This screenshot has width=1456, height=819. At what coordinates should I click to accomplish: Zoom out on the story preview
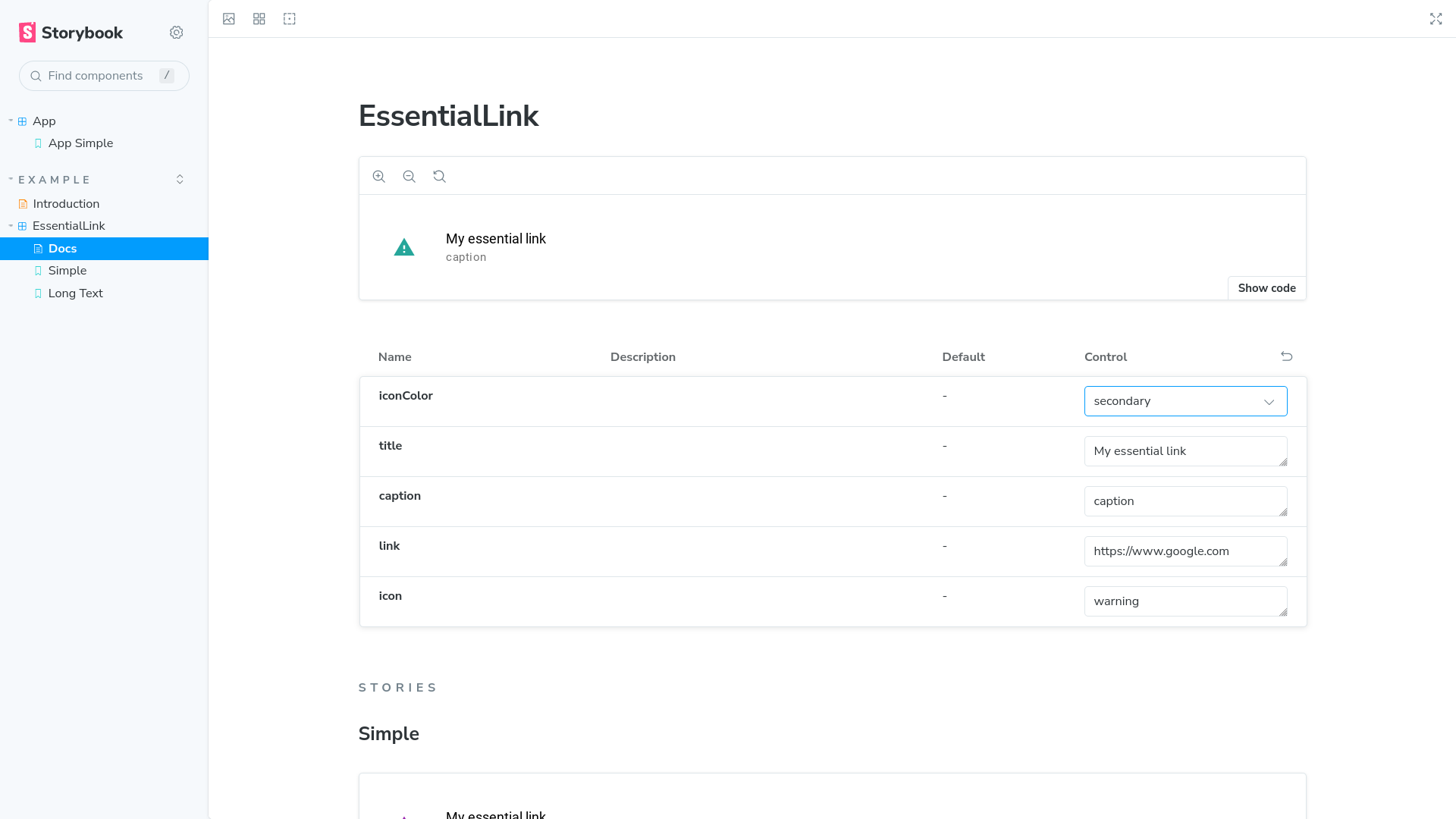point(409,176)
